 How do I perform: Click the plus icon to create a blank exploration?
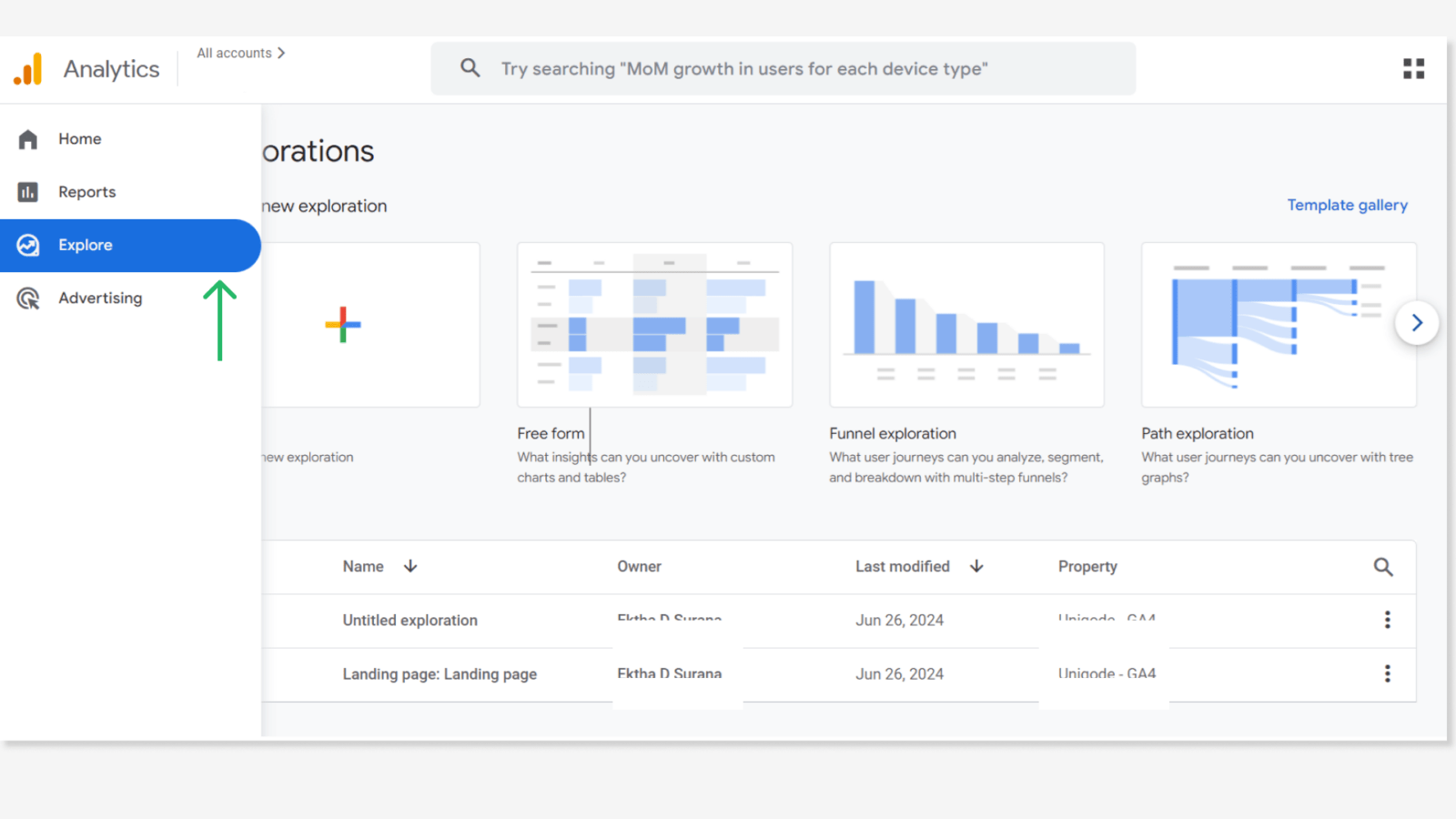click(343, 325)
